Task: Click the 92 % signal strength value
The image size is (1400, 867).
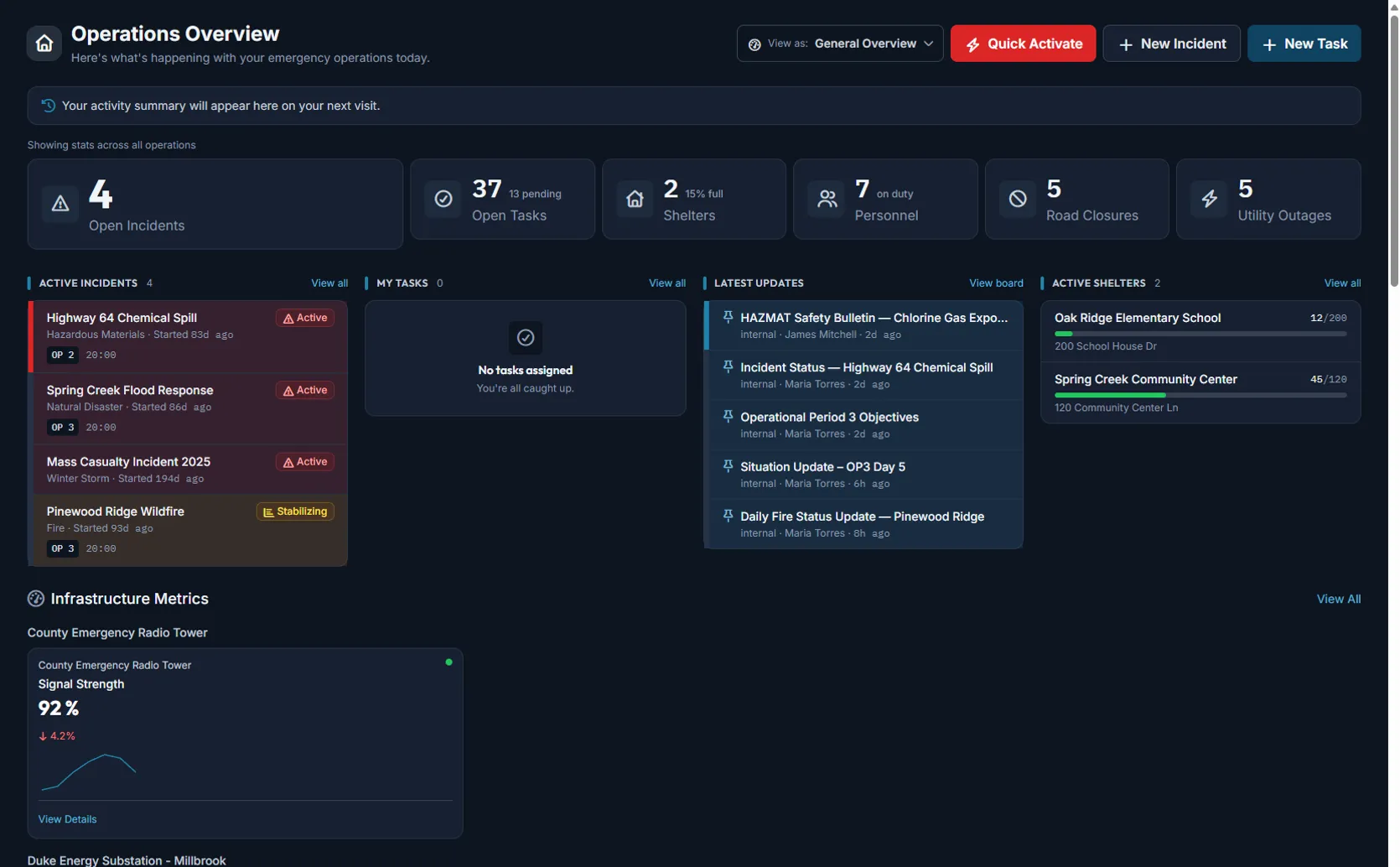Action: pos(58,709)
